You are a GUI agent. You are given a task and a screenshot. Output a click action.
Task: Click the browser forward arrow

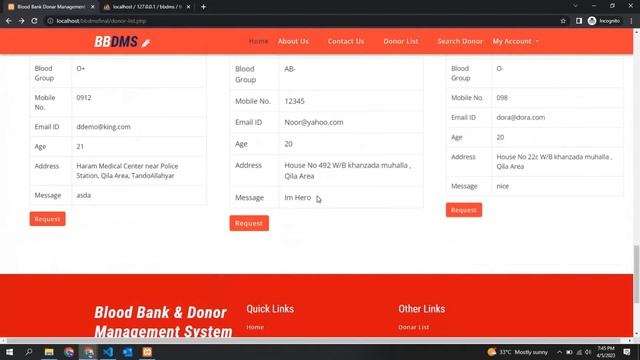coord(21,21)
